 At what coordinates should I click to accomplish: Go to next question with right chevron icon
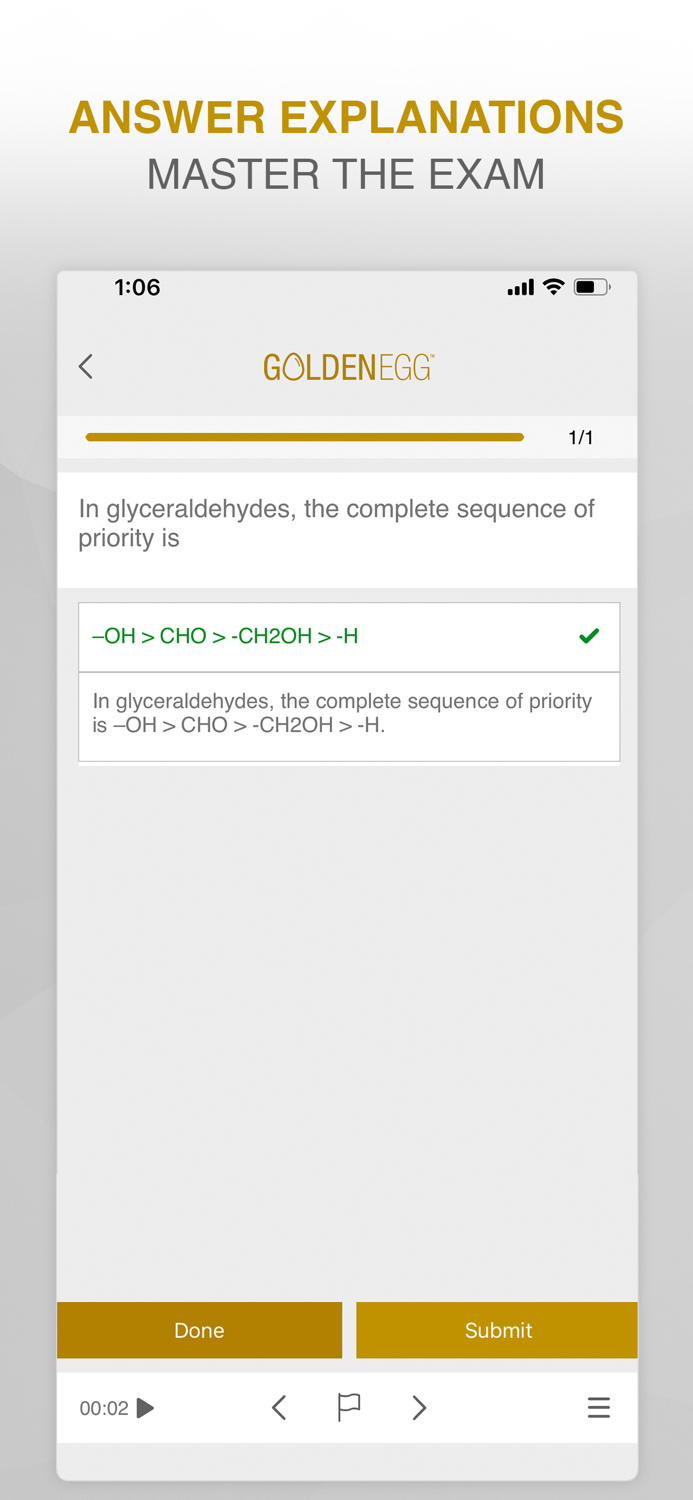(x=419, y=1407)
